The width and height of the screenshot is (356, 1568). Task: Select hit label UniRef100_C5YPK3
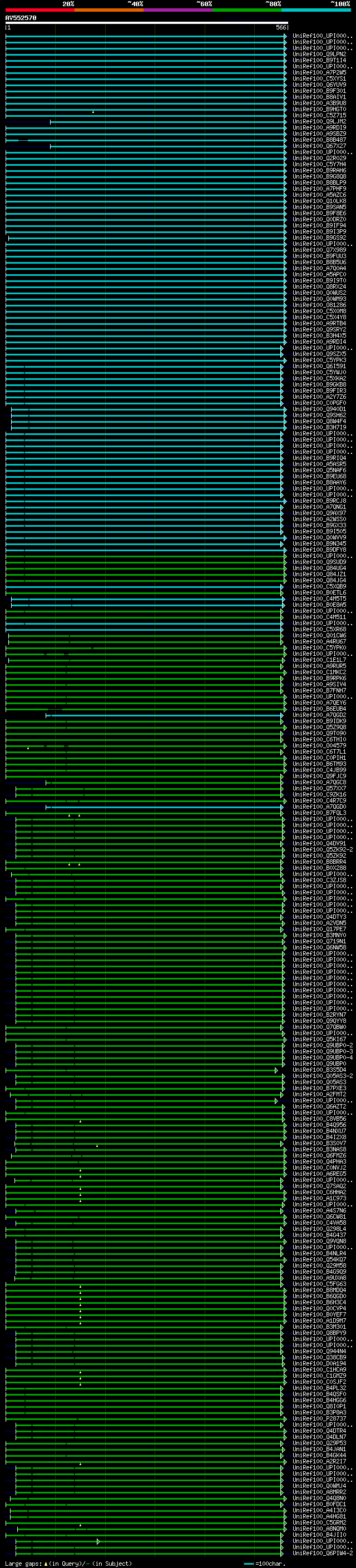(319, 360)
